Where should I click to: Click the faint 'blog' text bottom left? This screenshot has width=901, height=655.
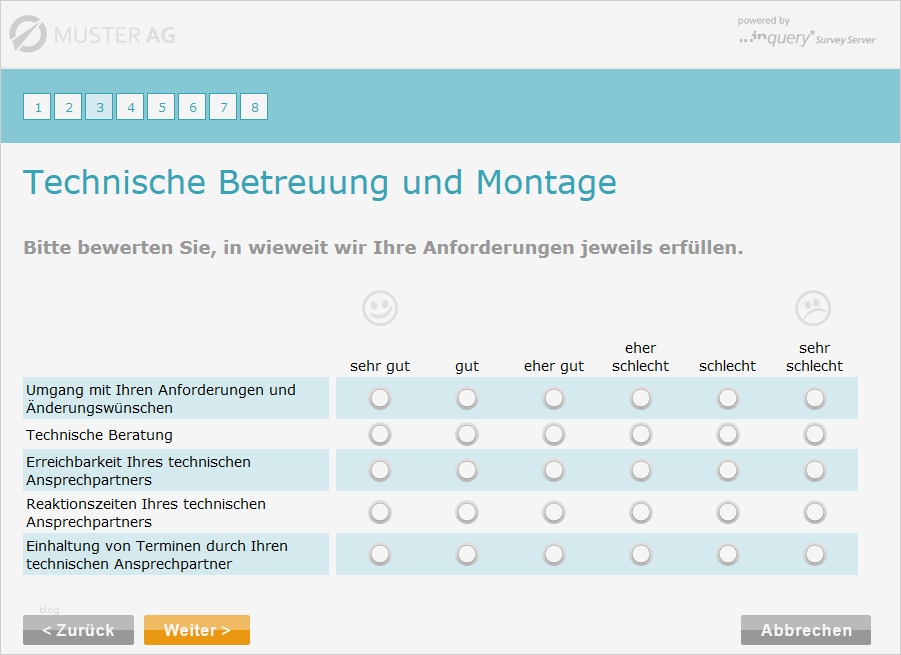pyautogui.click(x=49, y=609)
